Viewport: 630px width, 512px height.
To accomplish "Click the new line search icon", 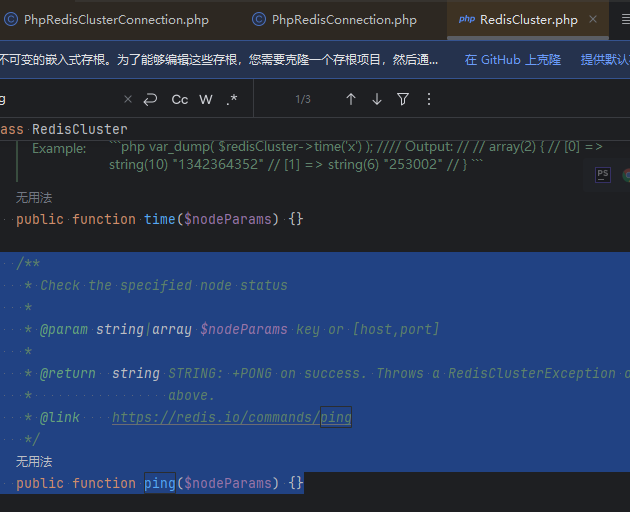I will pyautogui.click(x=150, y=99).
